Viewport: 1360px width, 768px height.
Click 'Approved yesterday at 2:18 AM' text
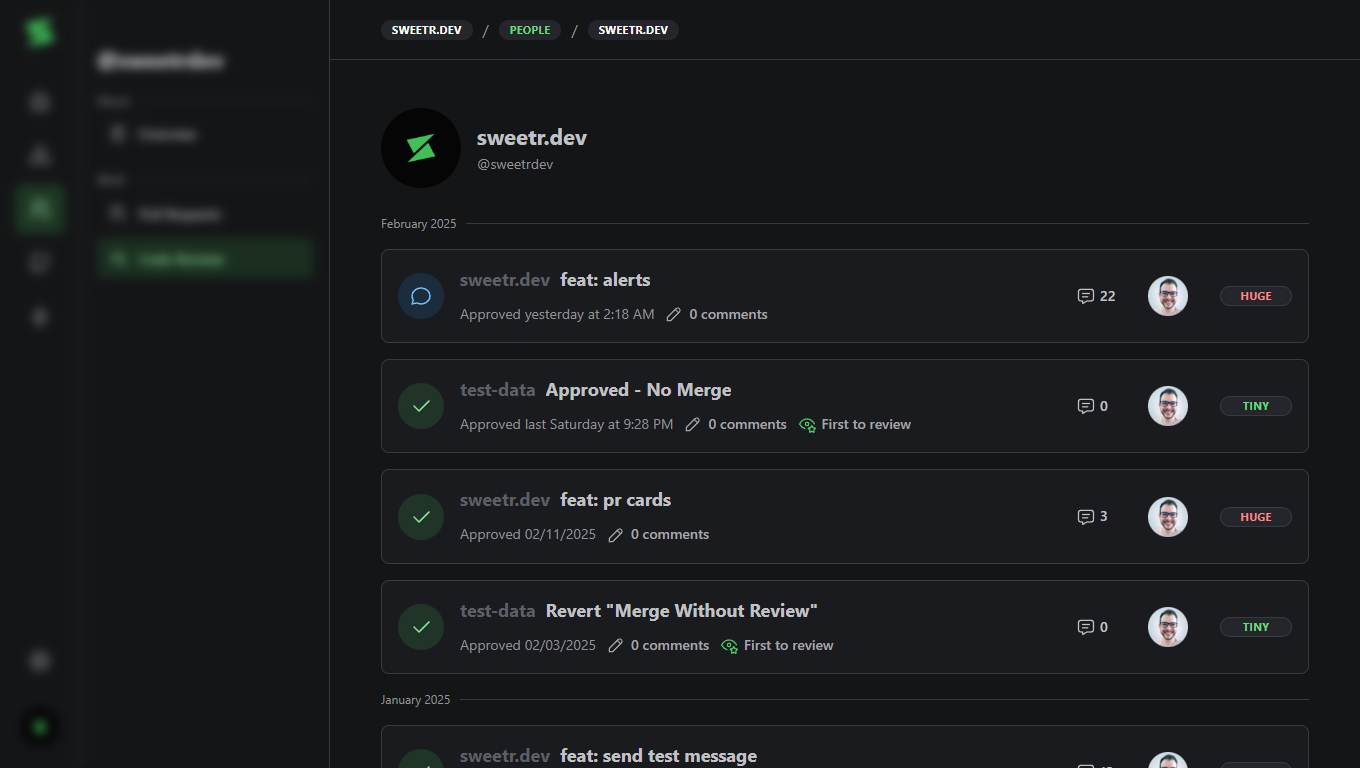pyautogui.click(x=557, y=314)
